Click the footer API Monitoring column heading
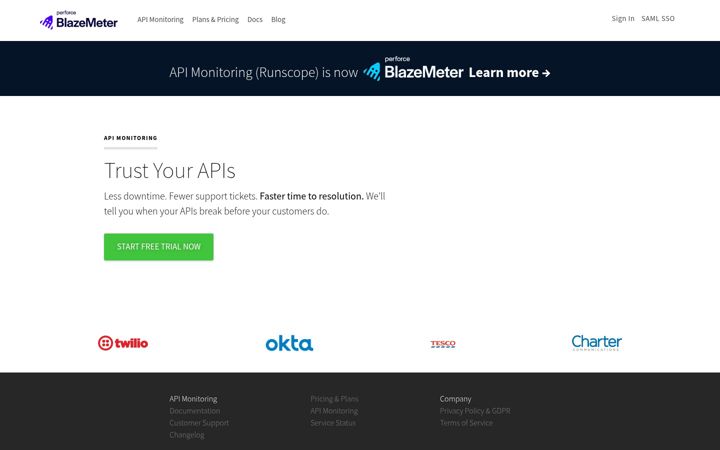This screenshot has height=450, width=720. (193, 399)
